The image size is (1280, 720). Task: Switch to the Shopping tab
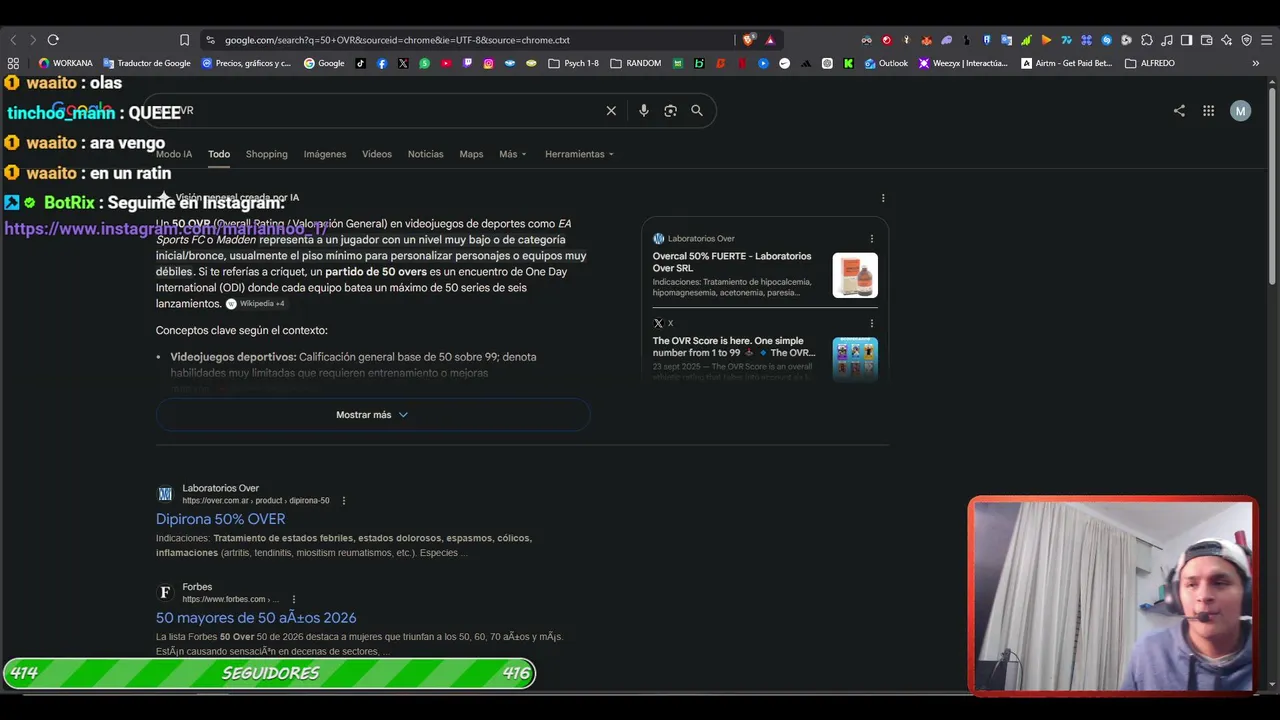(x=267, y=154)
